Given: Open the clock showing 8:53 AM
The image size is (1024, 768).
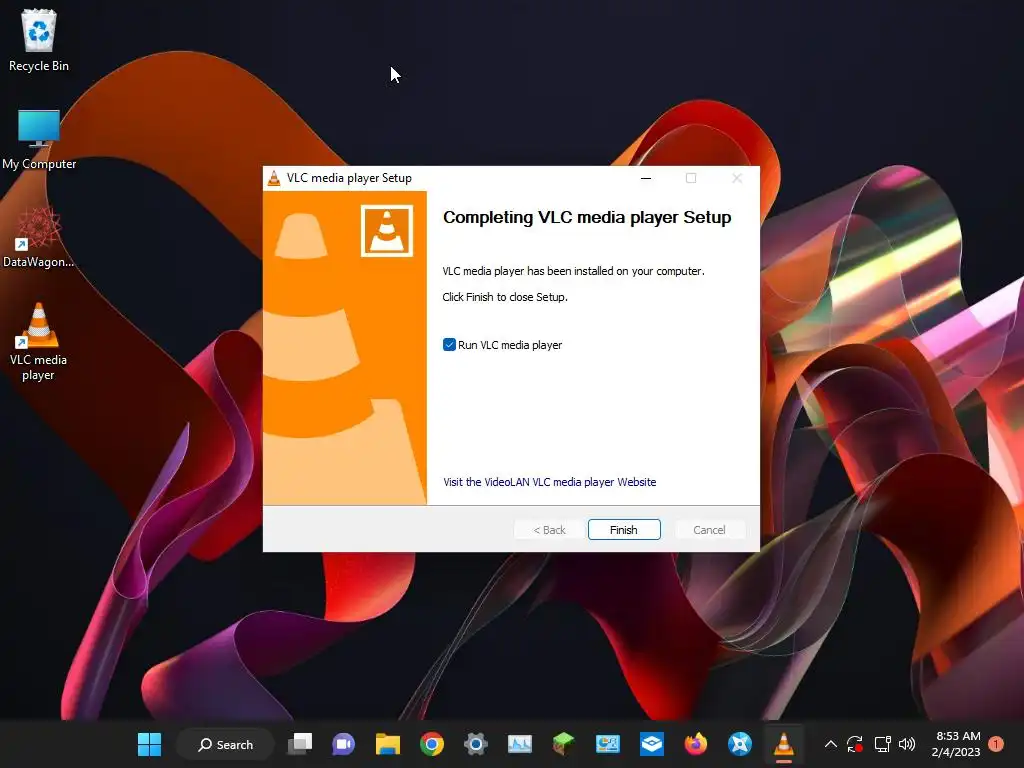Looking at the screenshot, I should tap(956, 744).
